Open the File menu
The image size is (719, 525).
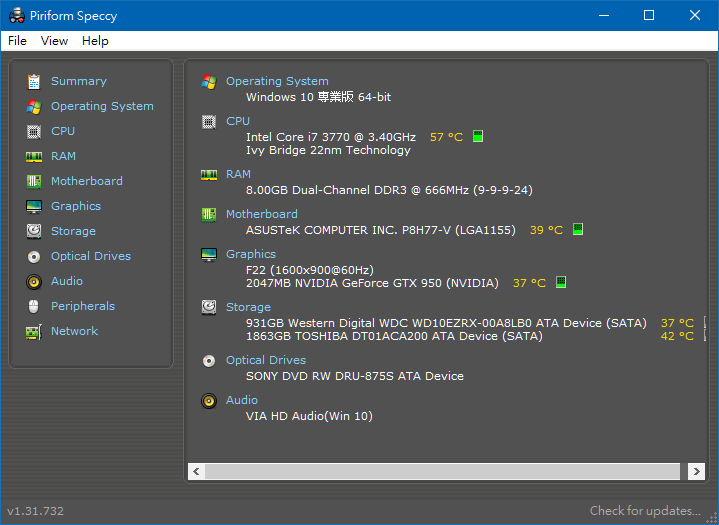click(17, 41)
